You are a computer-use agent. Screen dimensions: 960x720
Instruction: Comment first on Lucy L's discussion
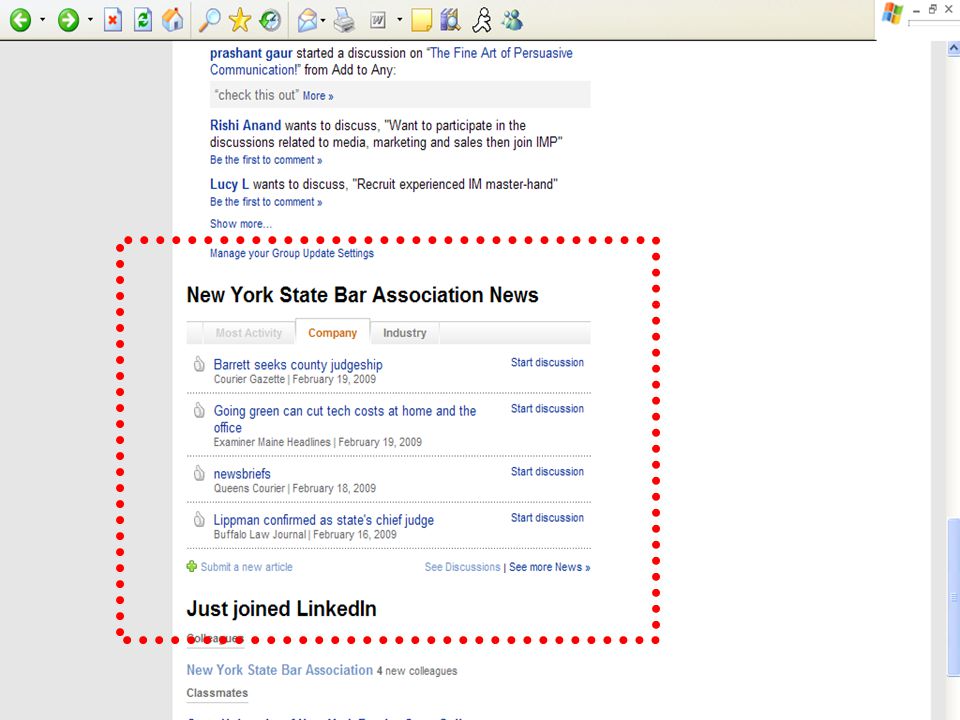coord(266,201)
